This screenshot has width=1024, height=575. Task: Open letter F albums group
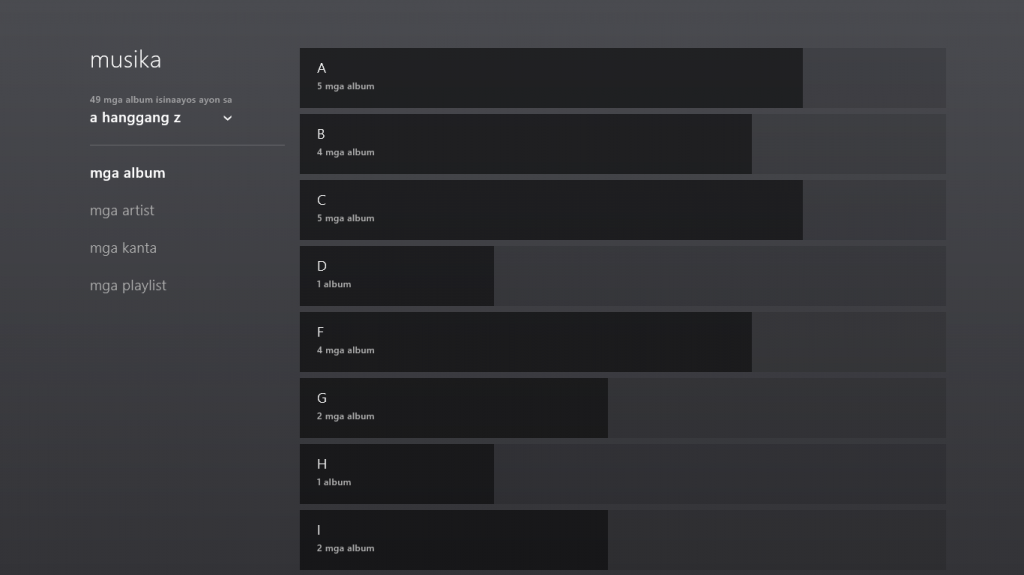(525, 342)
